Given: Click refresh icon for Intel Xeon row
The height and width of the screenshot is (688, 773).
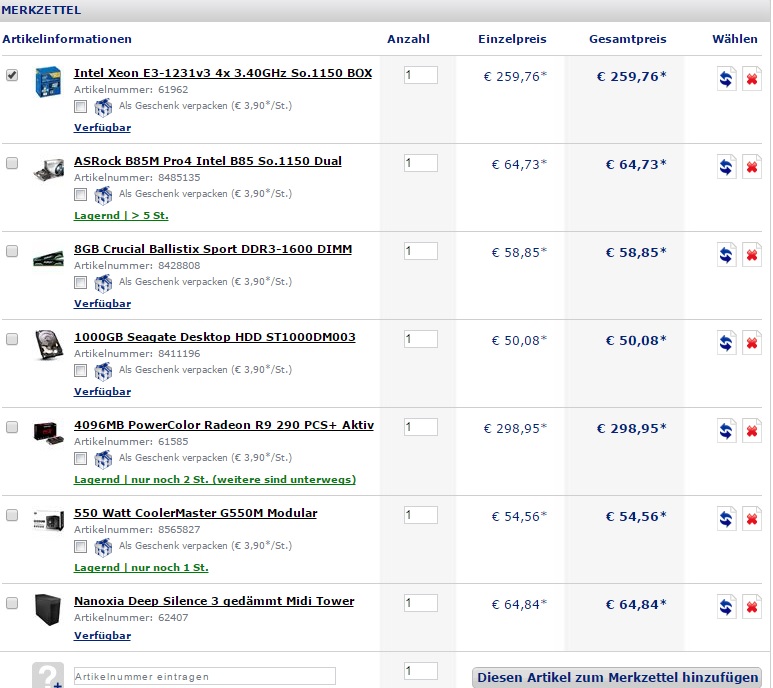Looking at the screenshot, I should point(726,79).
